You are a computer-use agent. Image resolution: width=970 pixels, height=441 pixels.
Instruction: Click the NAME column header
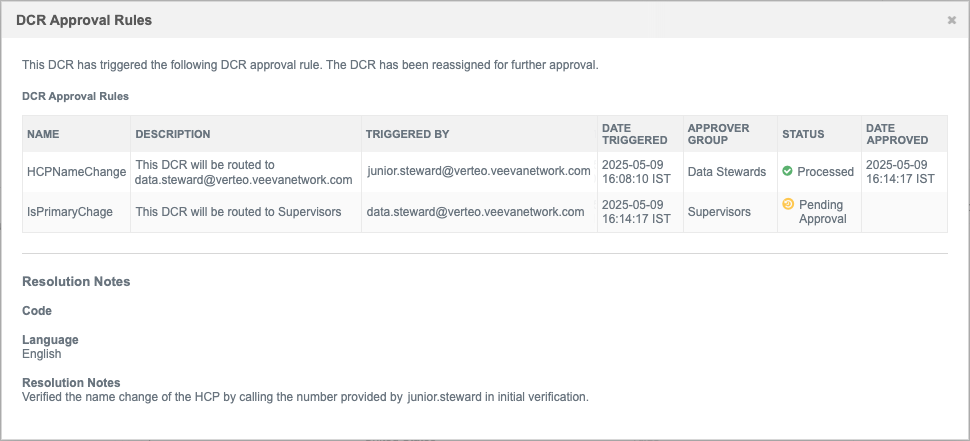click(x=43, y=134)
